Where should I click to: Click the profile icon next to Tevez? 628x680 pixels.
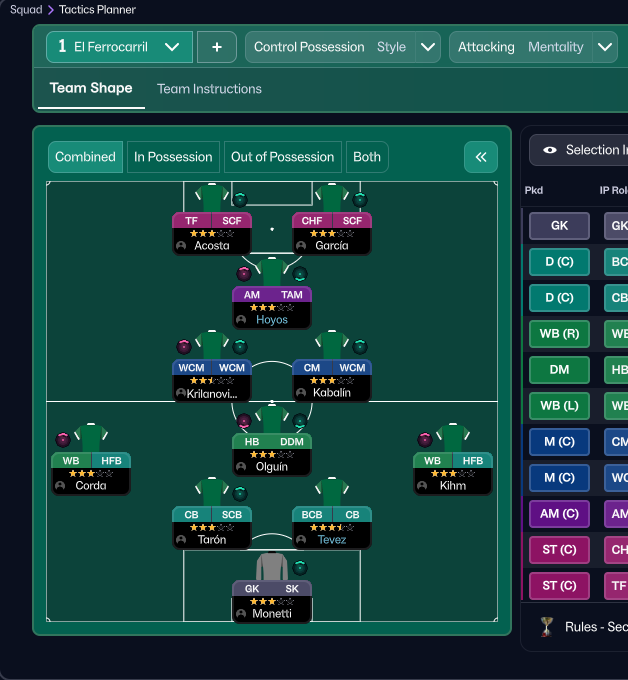pyautogui.click(x=301, y=540)
